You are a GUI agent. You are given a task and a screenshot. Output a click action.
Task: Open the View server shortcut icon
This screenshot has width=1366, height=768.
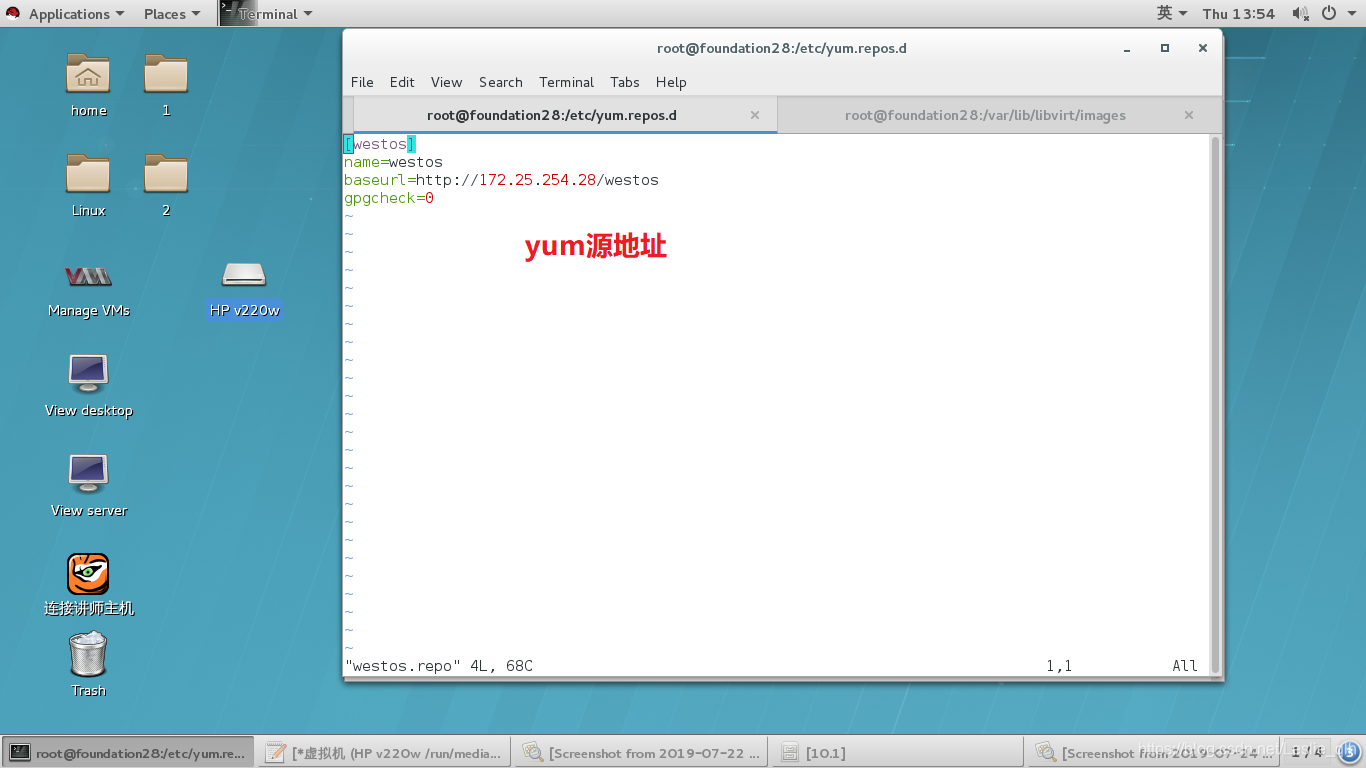[88, 475]
